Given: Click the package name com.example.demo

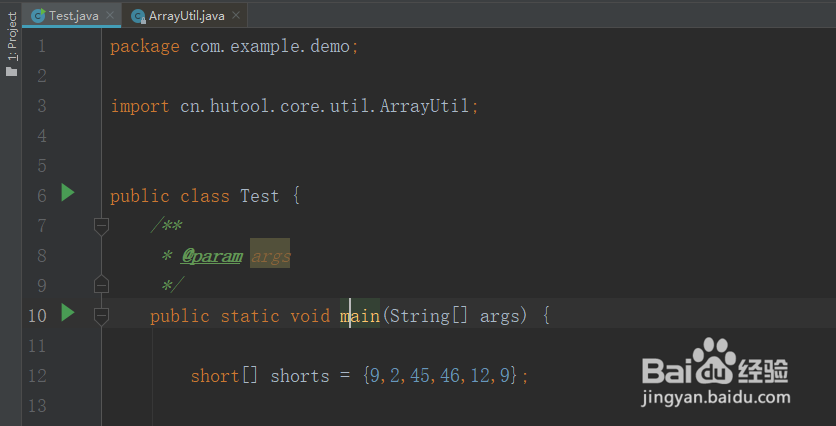Looking at the screenshot, I should 270,46.
